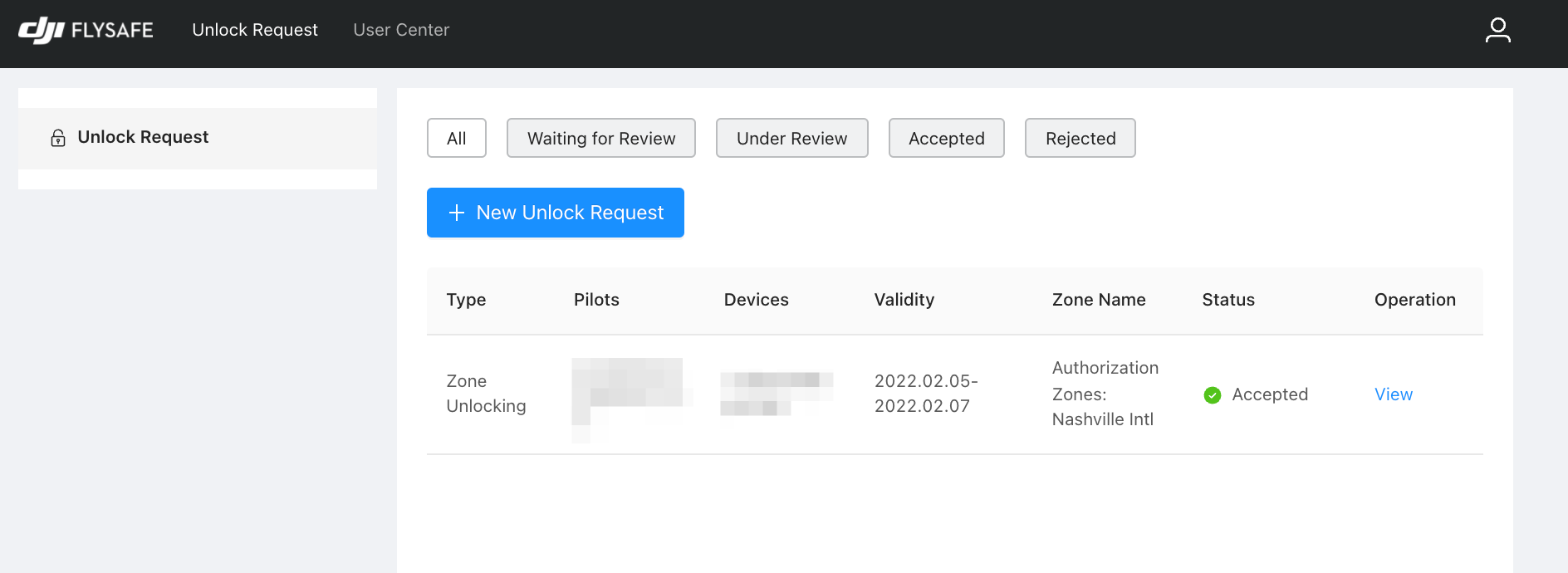Show All unlock requests filter

point(457,138)
